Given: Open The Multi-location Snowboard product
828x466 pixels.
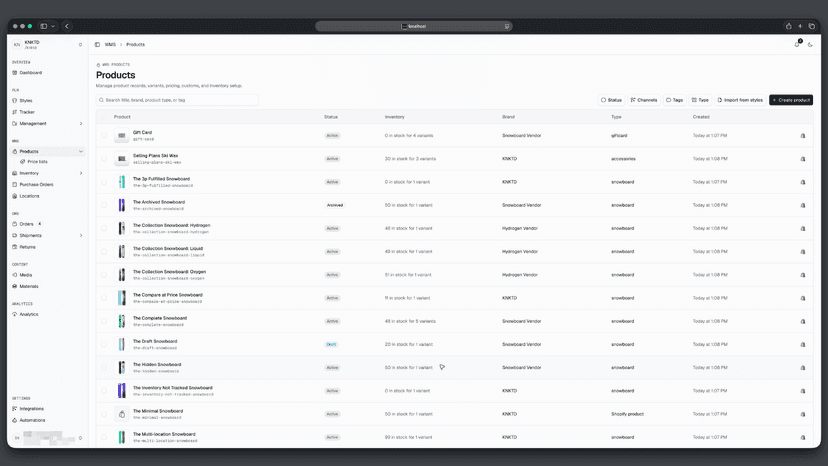Looking at the screenshot, I should pyautogui.click(x=164, y=434).
